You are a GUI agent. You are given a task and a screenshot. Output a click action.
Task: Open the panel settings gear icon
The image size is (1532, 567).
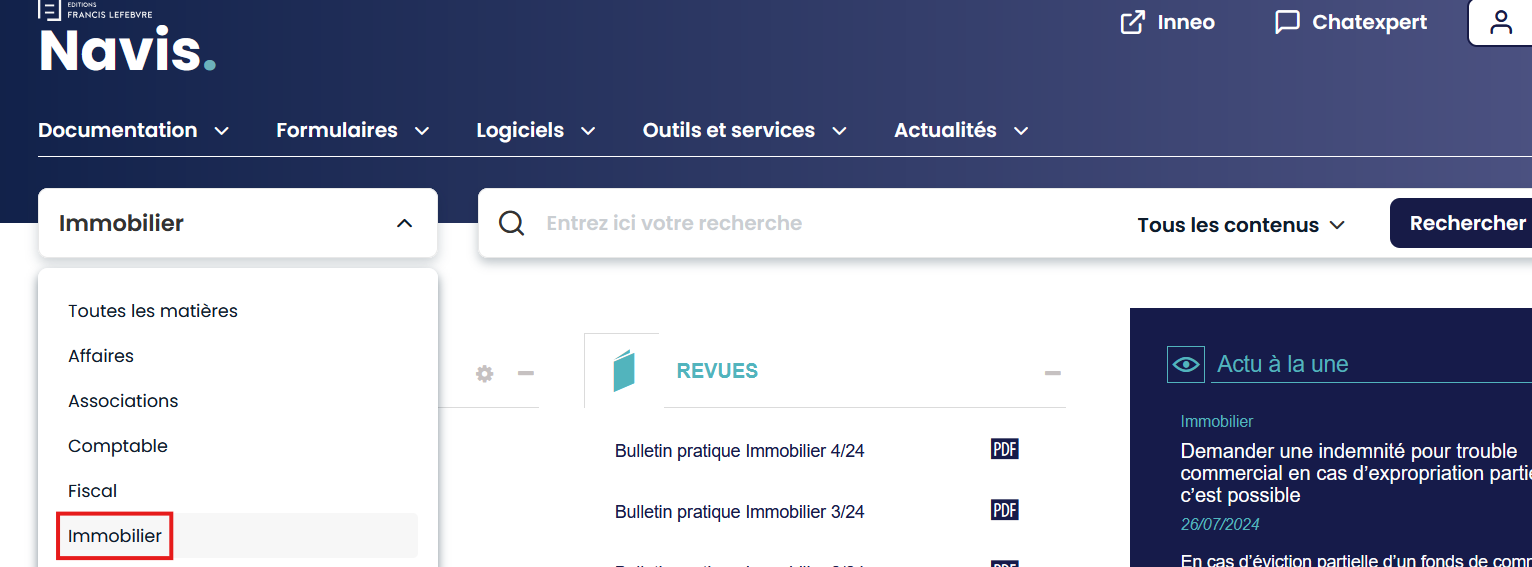click(485, 374)
